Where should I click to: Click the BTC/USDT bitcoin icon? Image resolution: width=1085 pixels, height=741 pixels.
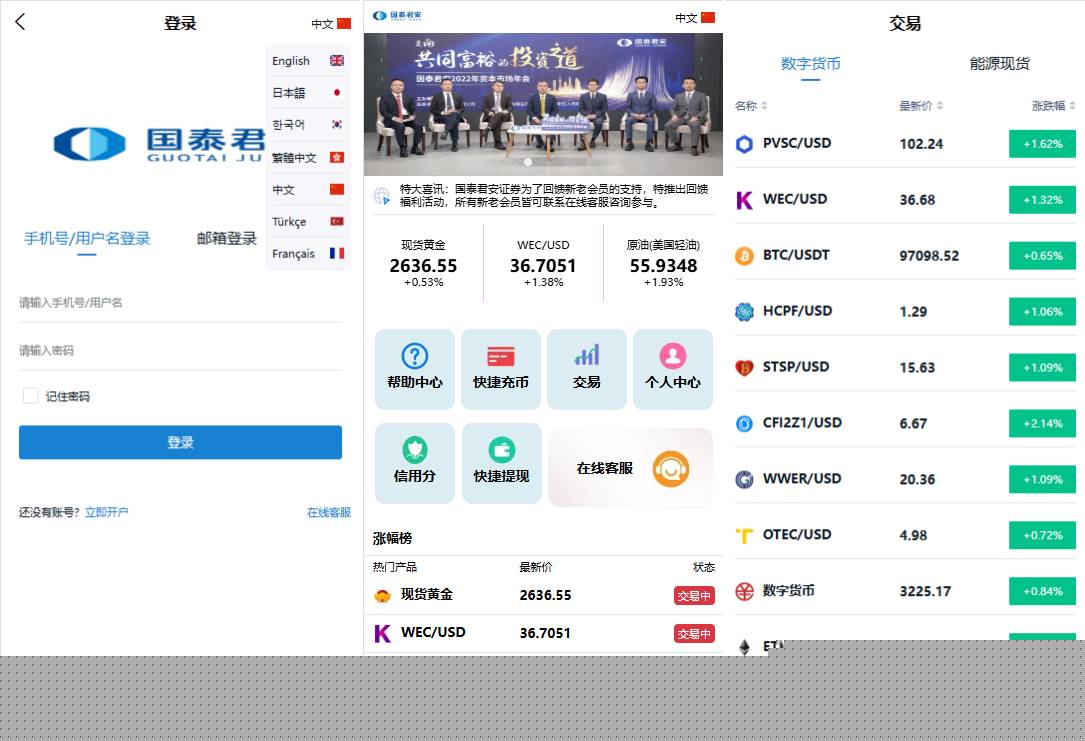(x=744, y=256)
